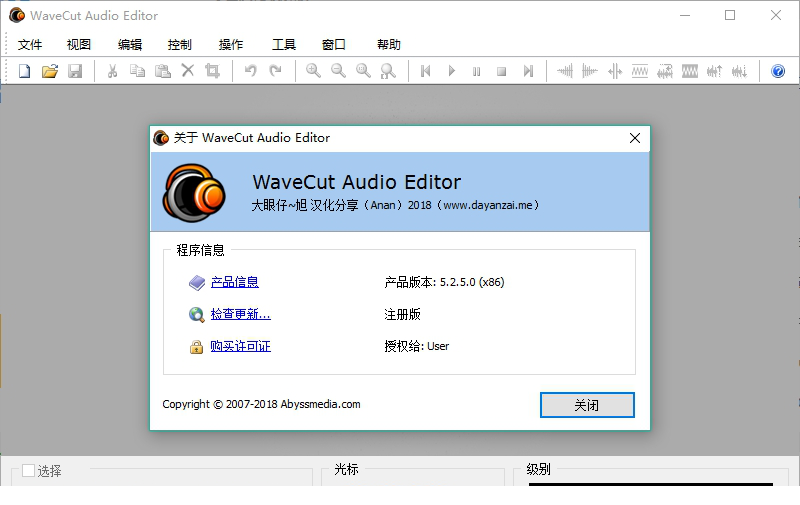Click the wavy lines effect icon
Image resolution: width=800 pixels, height=505 pixels.
point(640,71)
